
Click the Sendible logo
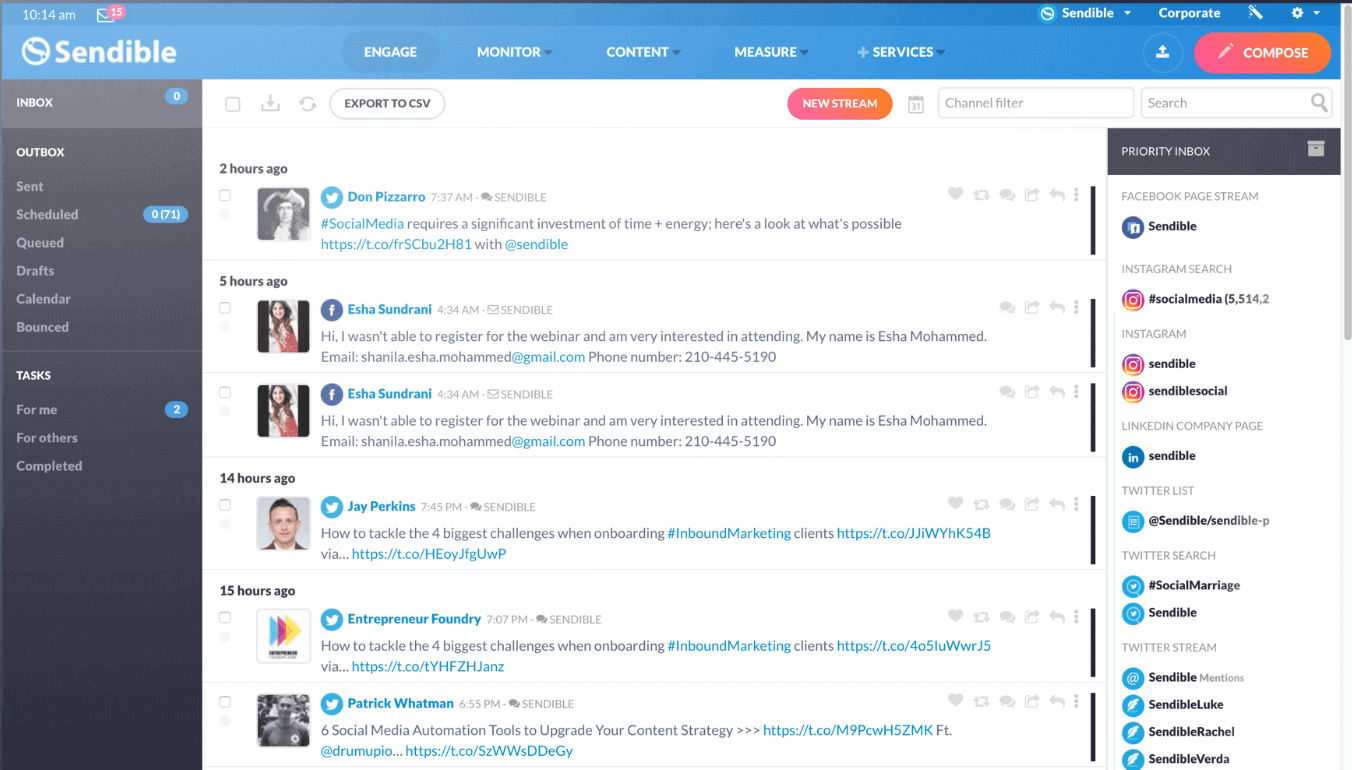[99, 51]
